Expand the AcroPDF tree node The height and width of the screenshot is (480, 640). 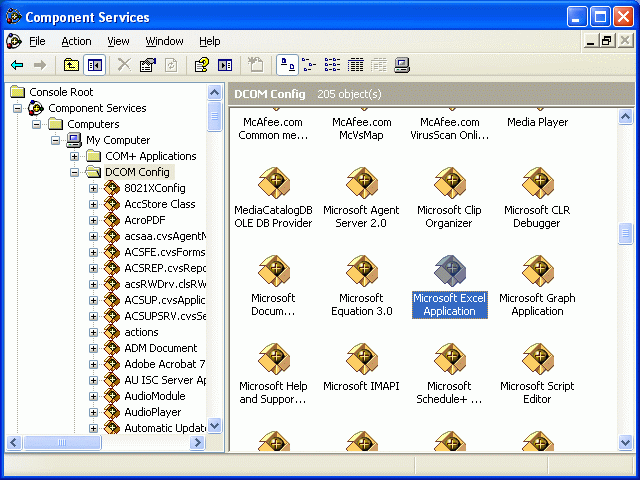click(94, 220)
